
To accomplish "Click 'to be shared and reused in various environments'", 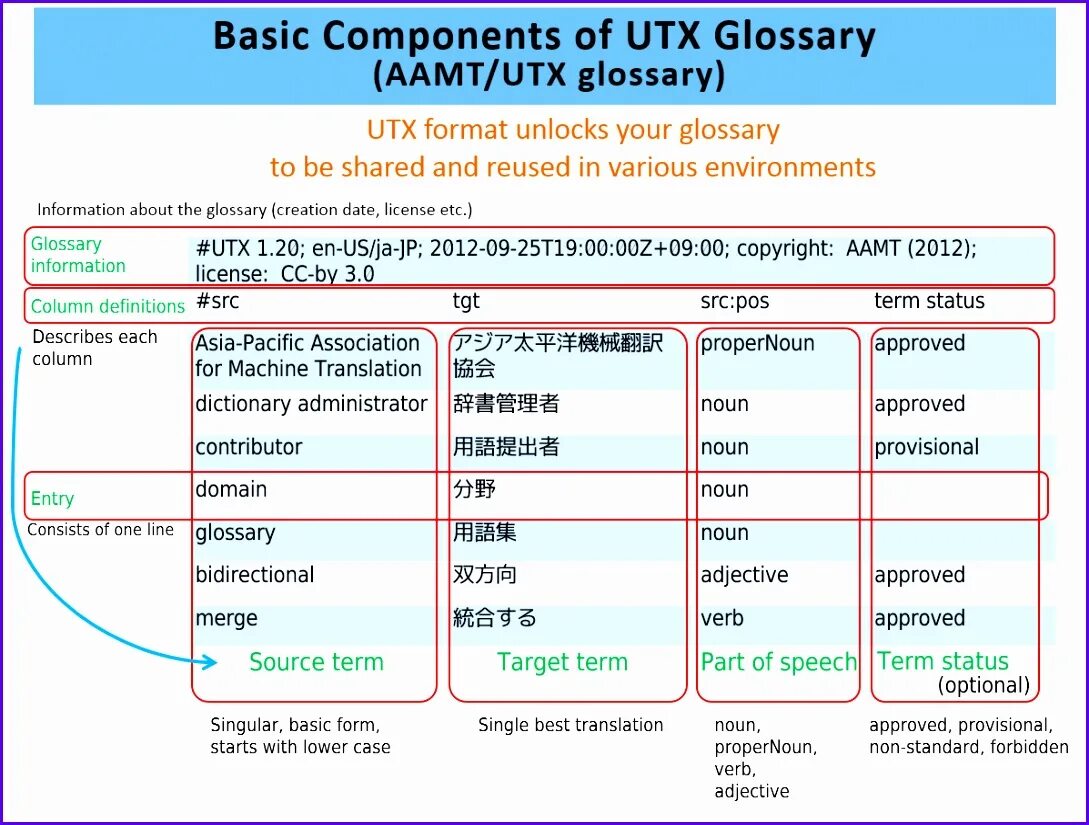I will [573, 167].
